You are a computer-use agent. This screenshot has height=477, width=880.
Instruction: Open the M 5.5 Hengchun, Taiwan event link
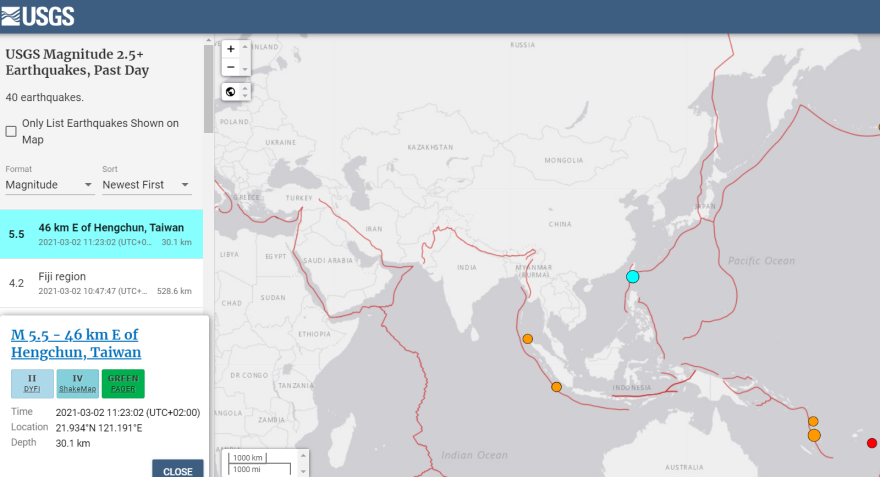(76, 343)
